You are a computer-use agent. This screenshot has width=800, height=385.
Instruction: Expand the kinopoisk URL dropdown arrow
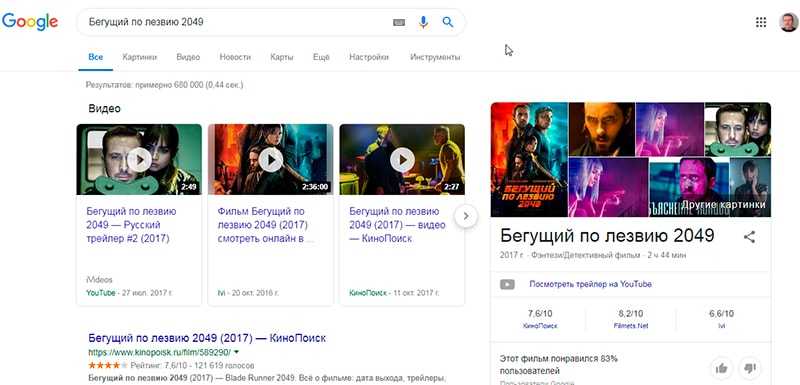pyautogui.click(x=237, y=352)
